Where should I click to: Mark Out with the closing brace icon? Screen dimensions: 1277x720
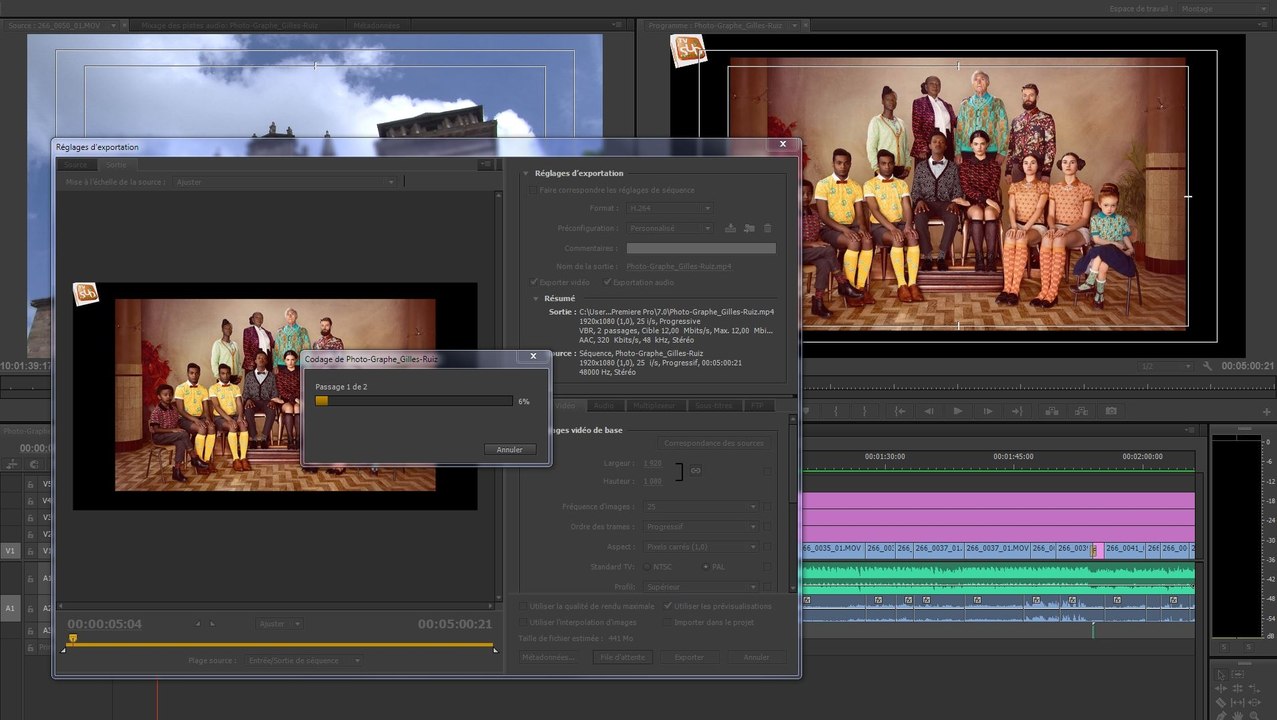click(865, 411)
